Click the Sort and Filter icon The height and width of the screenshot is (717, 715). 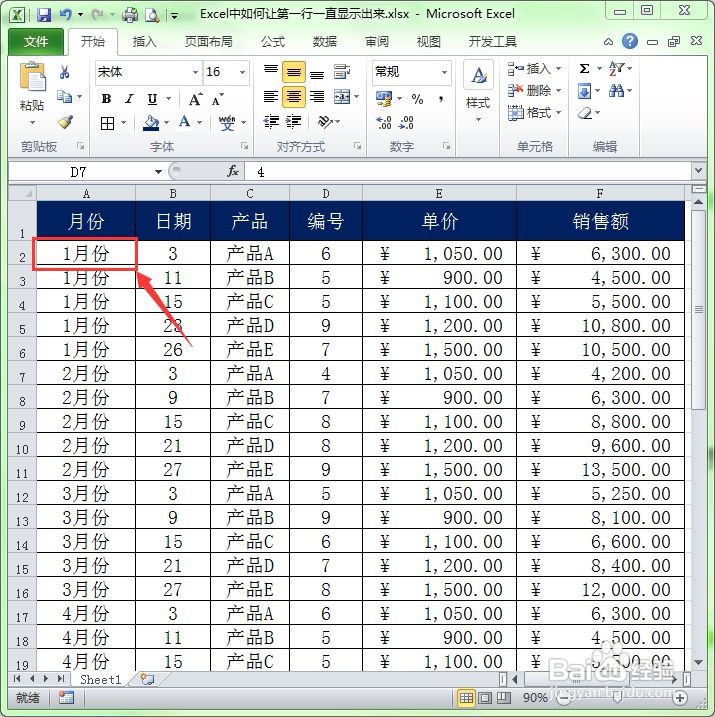click(616, 69)
